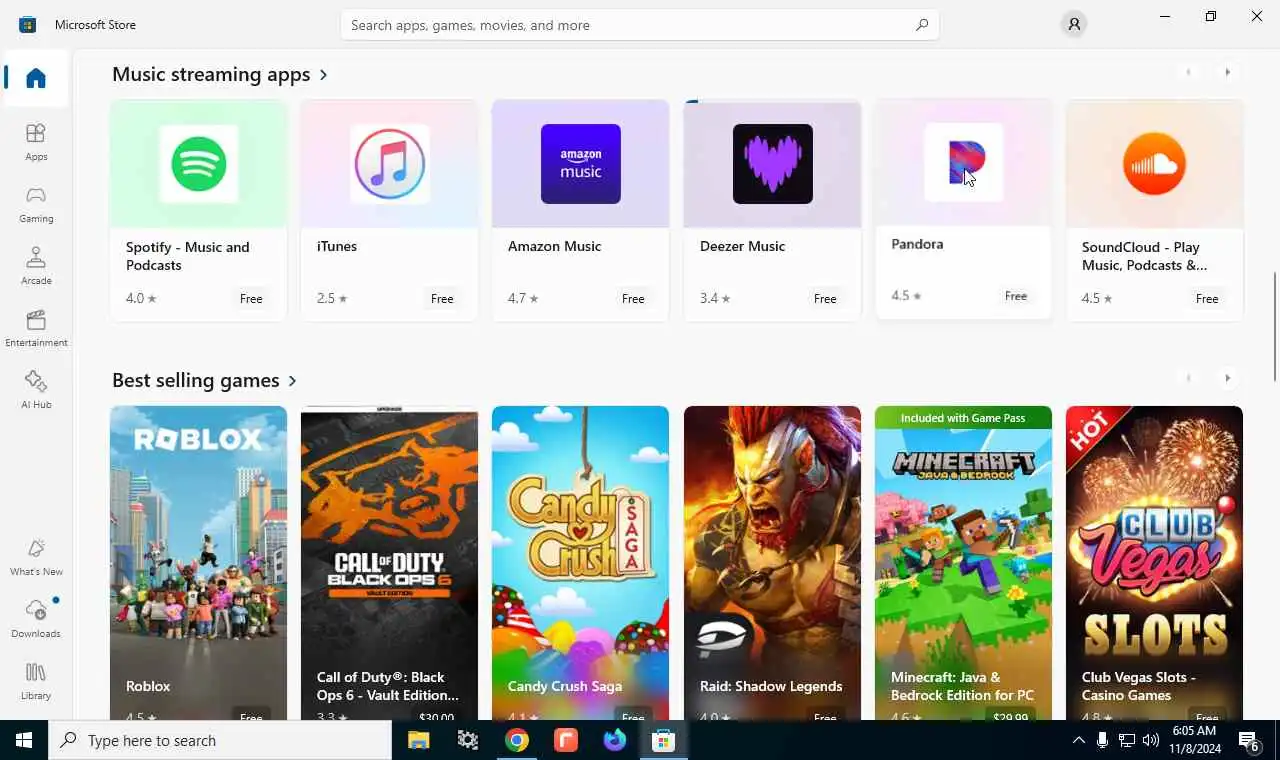The image size is (1280, 760).
Task: Open What's New in sidebar
Action: coord(36,557)
